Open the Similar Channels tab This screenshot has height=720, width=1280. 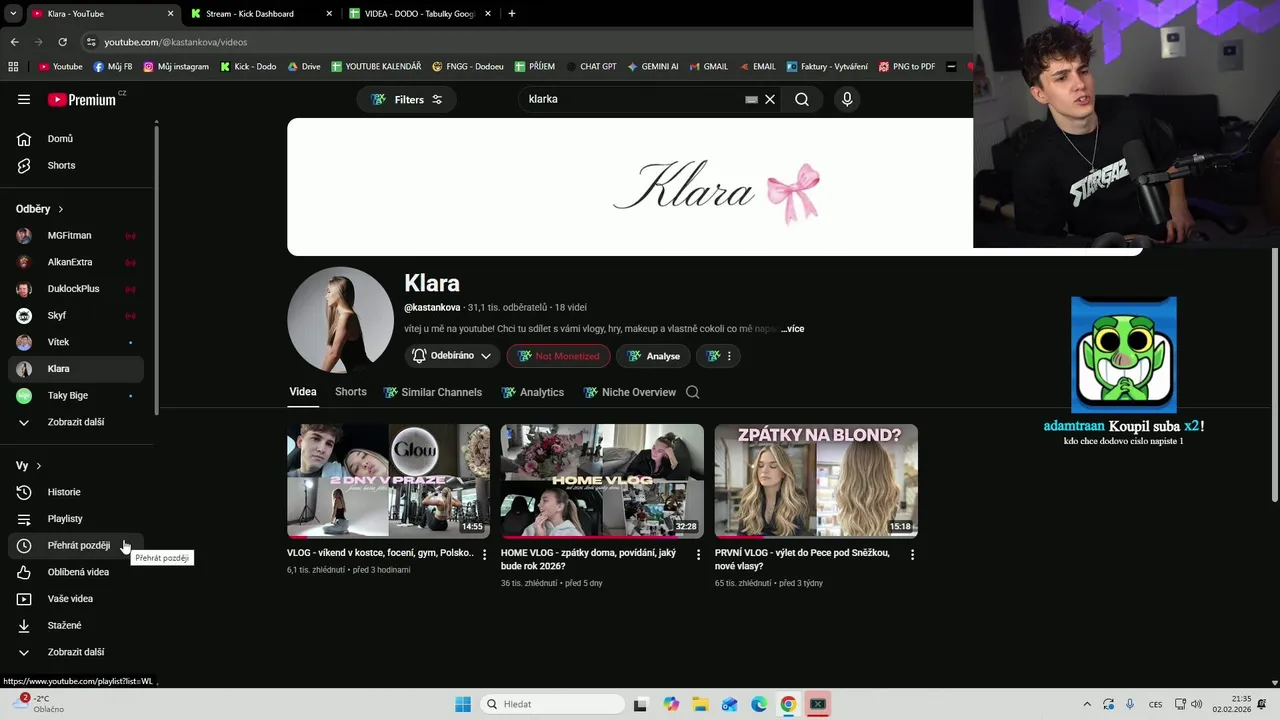pos(433,392)
